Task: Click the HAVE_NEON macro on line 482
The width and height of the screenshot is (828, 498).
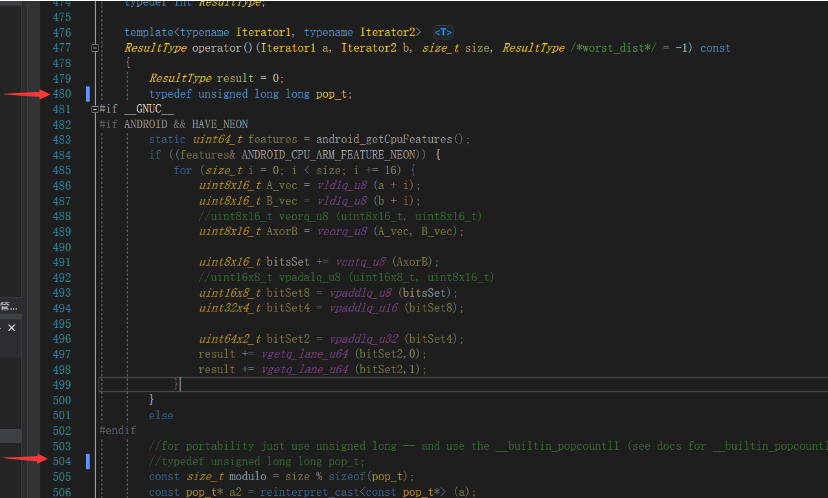Action: (220, 125)
